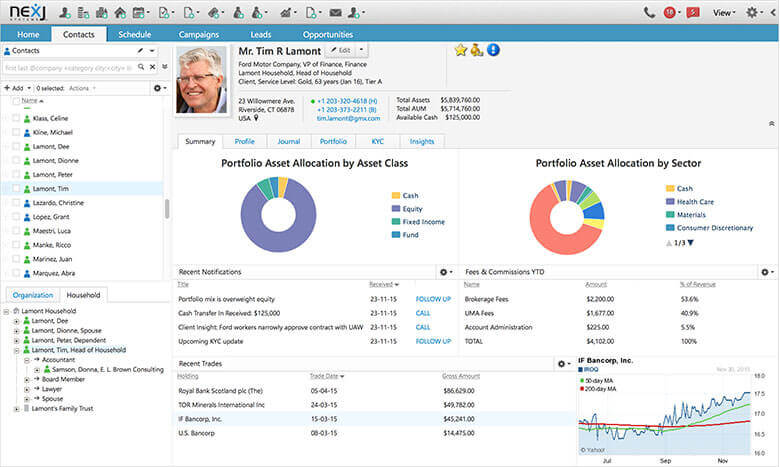
Task: Go to the Opportunities tab
Action: (x=328, y=34)
